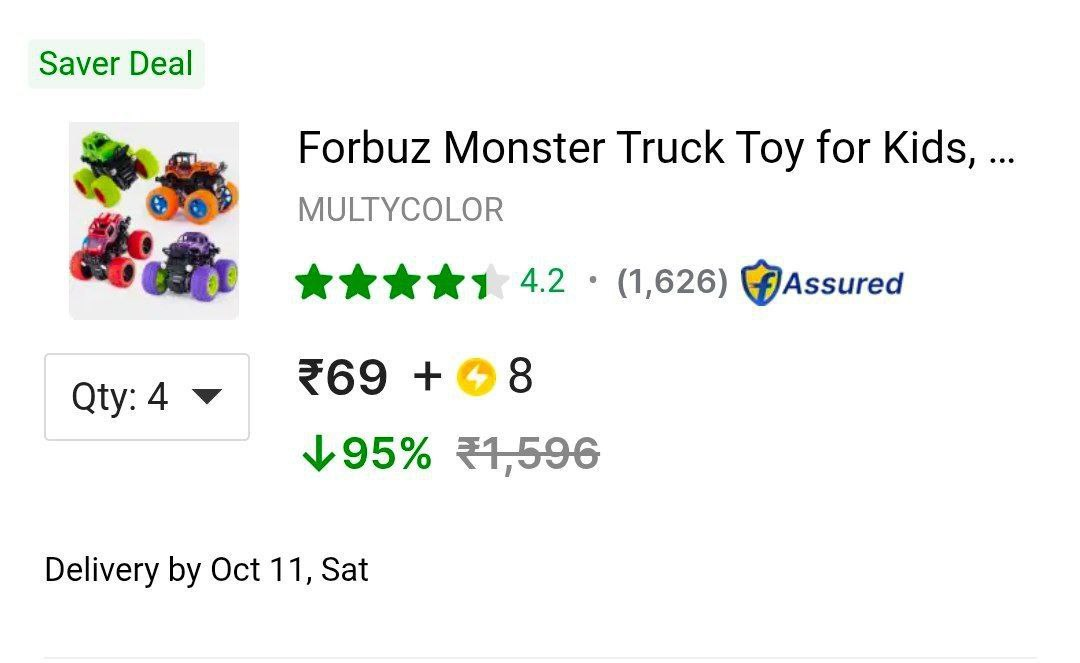Click the 4.2 rating score
The image size is (1080, 663).
click(542, 282)
